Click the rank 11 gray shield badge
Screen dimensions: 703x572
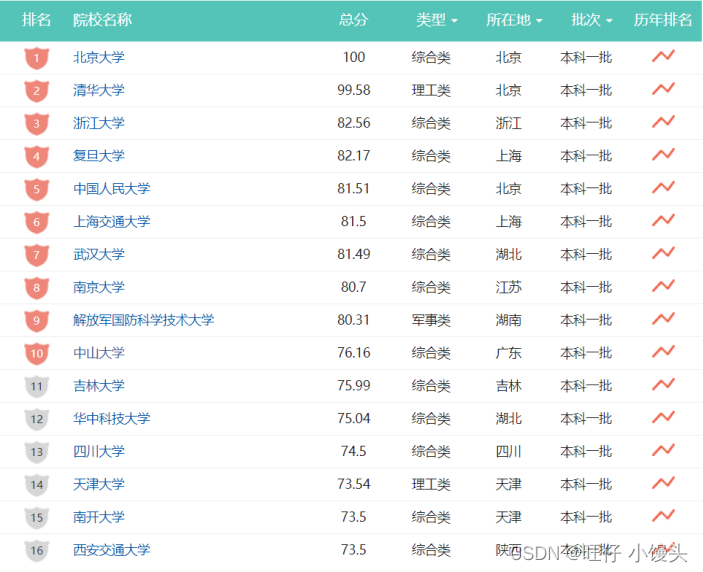[37, 386]
